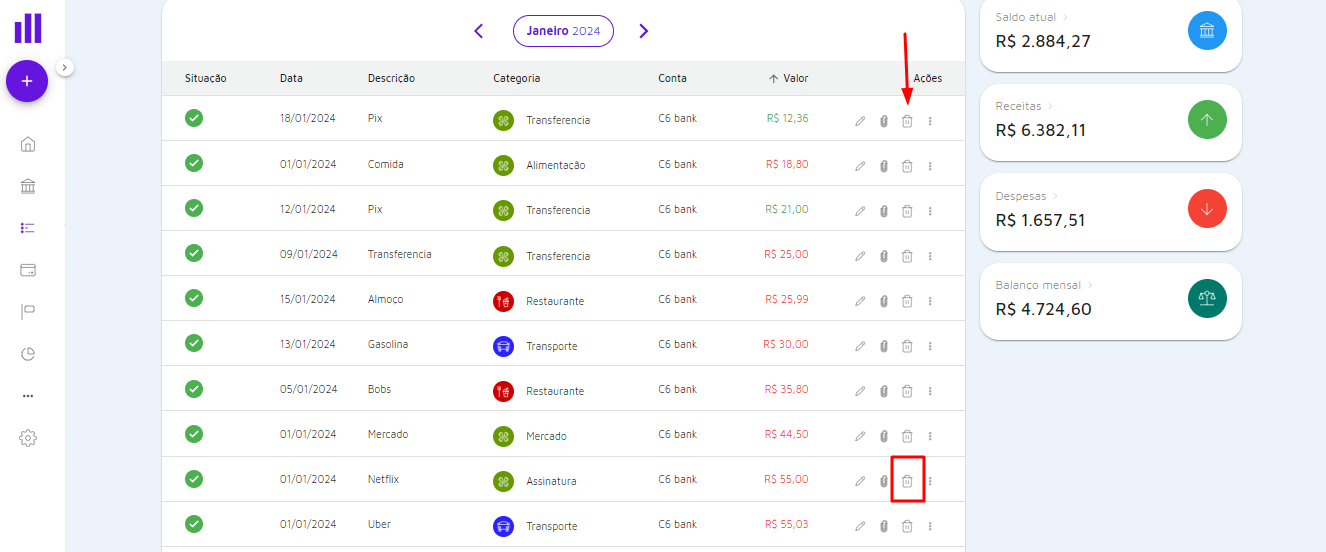1326x552 pixels.
Task: Expand the left sidebar with the chevron
Action: point(65,67)
